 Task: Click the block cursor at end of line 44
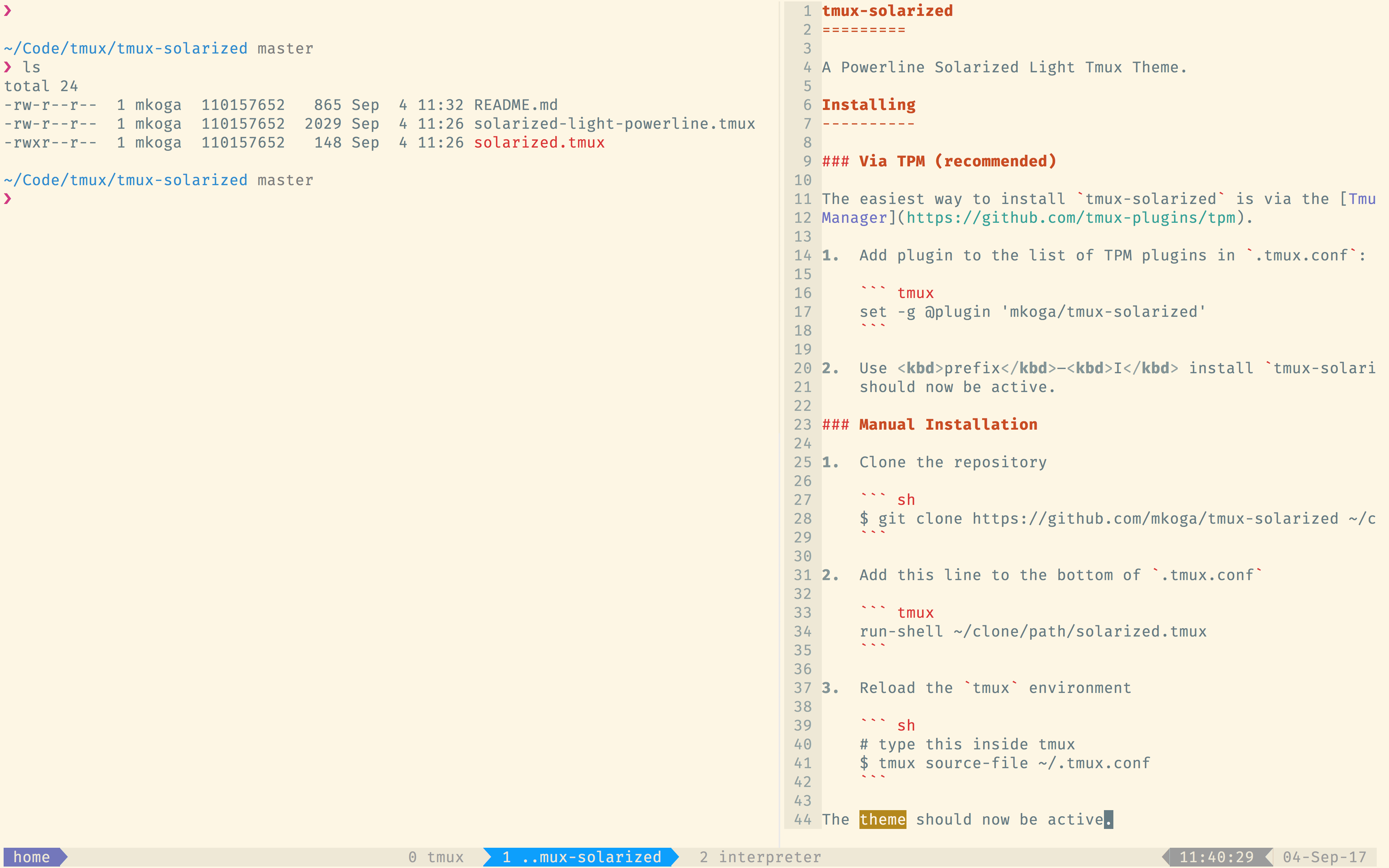click(x=1109, y=819)
